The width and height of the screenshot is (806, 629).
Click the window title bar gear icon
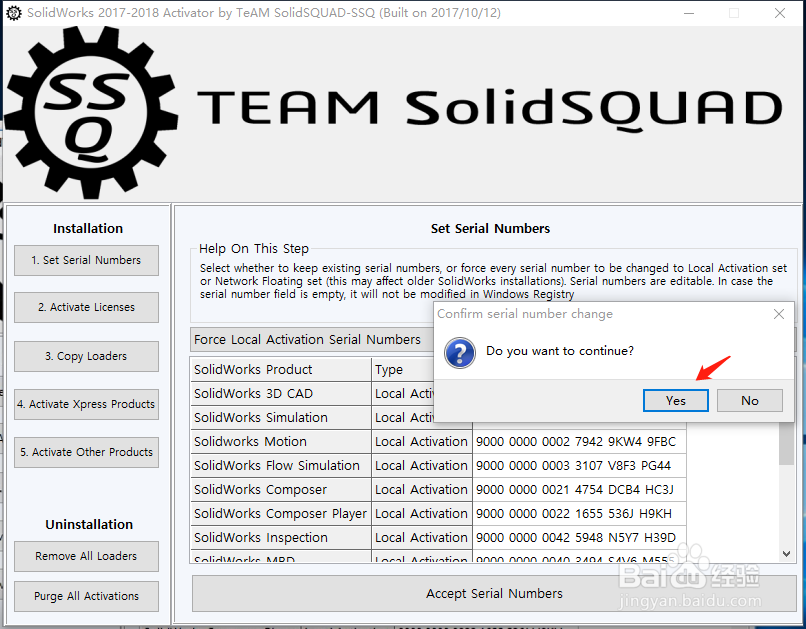tap(14, 13)
